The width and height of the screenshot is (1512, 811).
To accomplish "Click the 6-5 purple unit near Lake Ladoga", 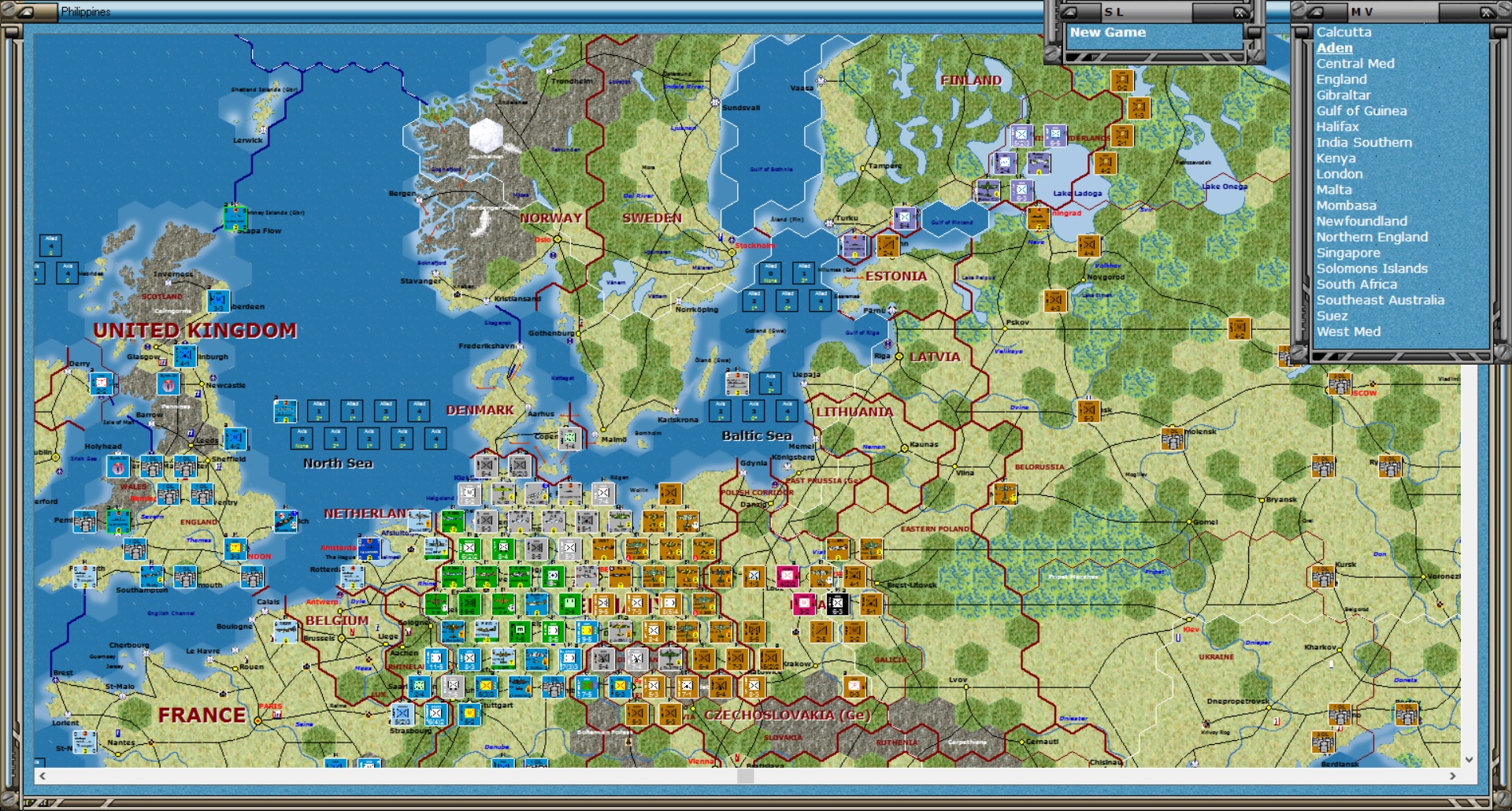I will point(1055,135).
